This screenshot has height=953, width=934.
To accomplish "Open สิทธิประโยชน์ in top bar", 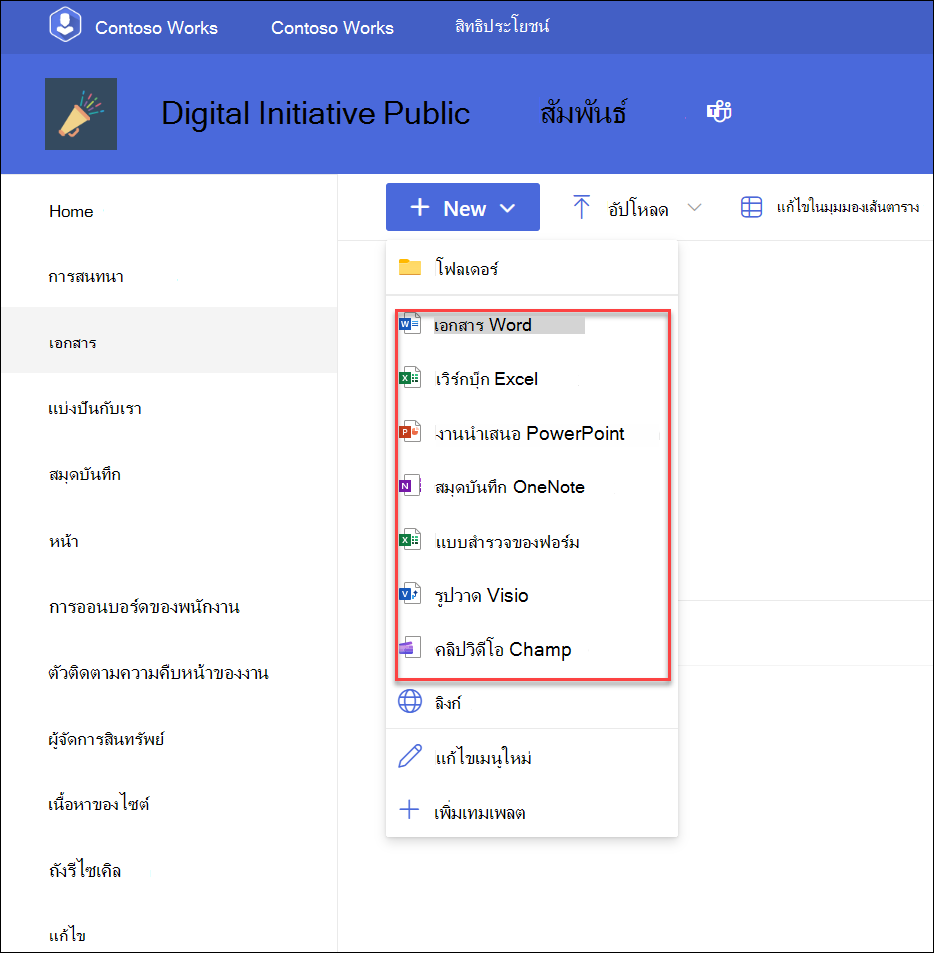I will (x=502, y=26).
